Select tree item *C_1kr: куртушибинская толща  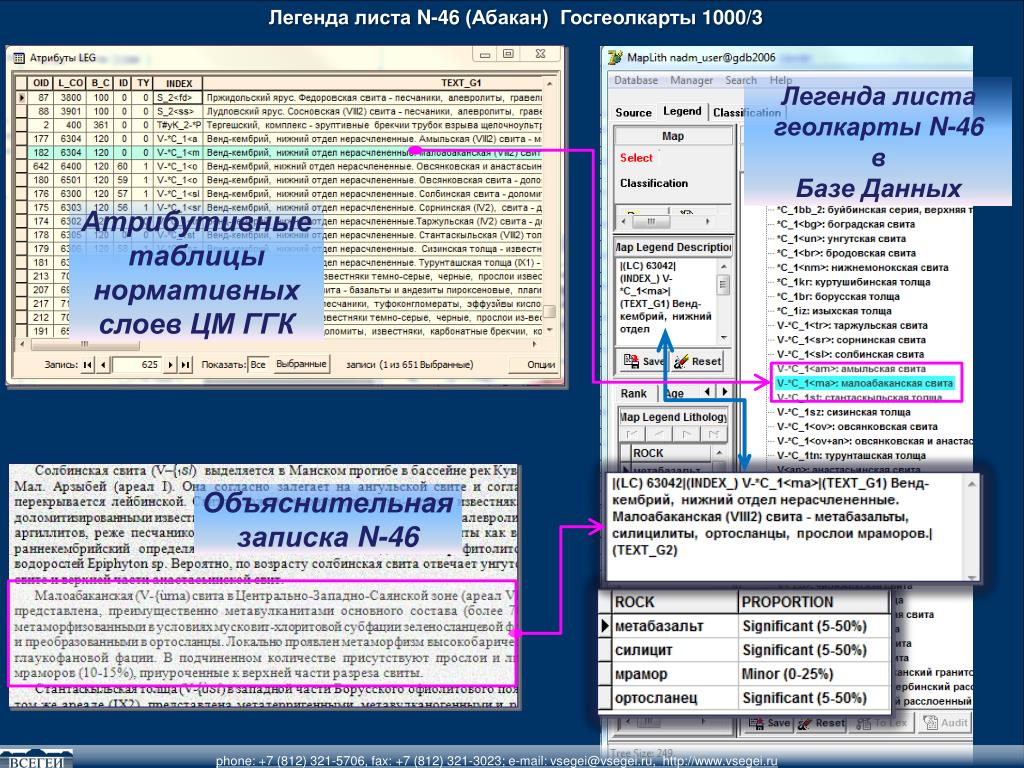(x=853, y=282)
